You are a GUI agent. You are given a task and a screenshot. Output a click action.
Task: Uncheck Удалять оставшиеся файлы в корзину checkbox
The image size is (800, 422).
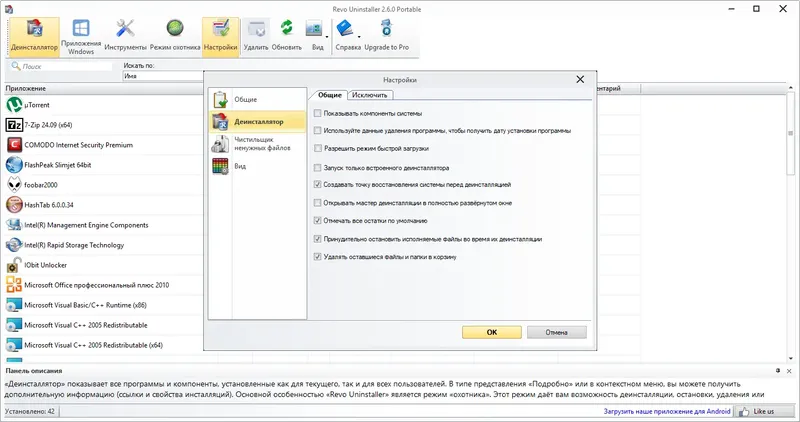click(x=317, y=257)
